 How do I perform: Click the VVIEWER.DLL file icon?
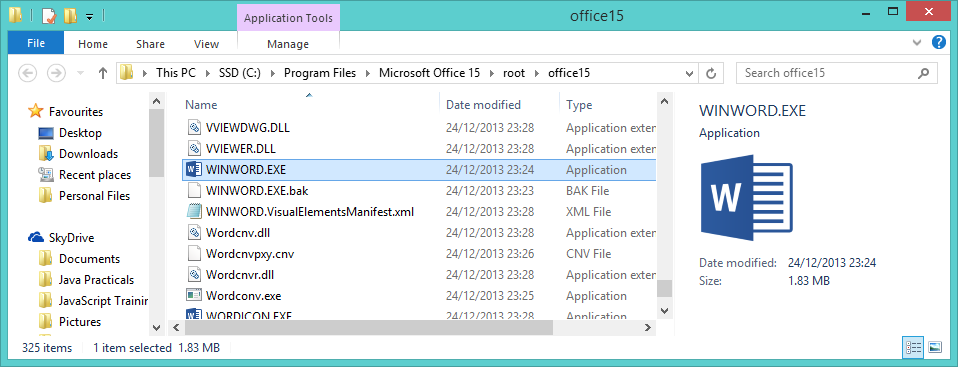point(194,148)
